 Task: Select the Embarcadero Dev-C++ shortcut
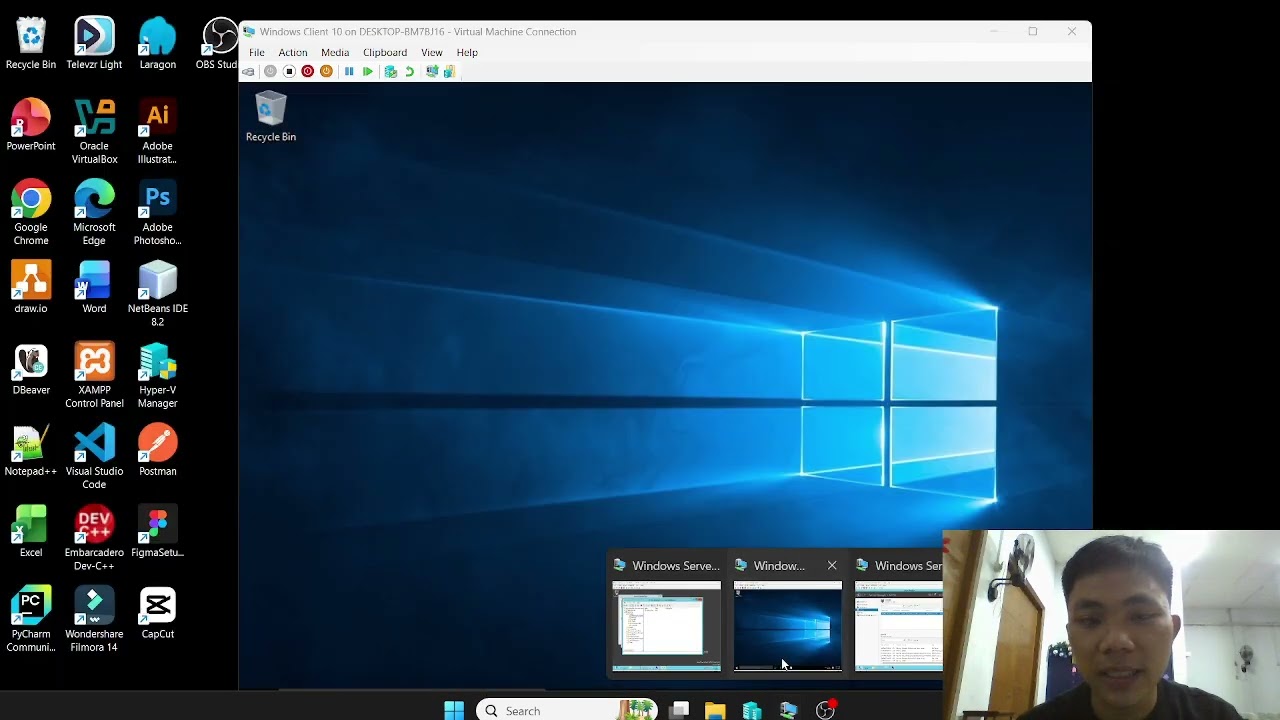click(x=94, y=537)
